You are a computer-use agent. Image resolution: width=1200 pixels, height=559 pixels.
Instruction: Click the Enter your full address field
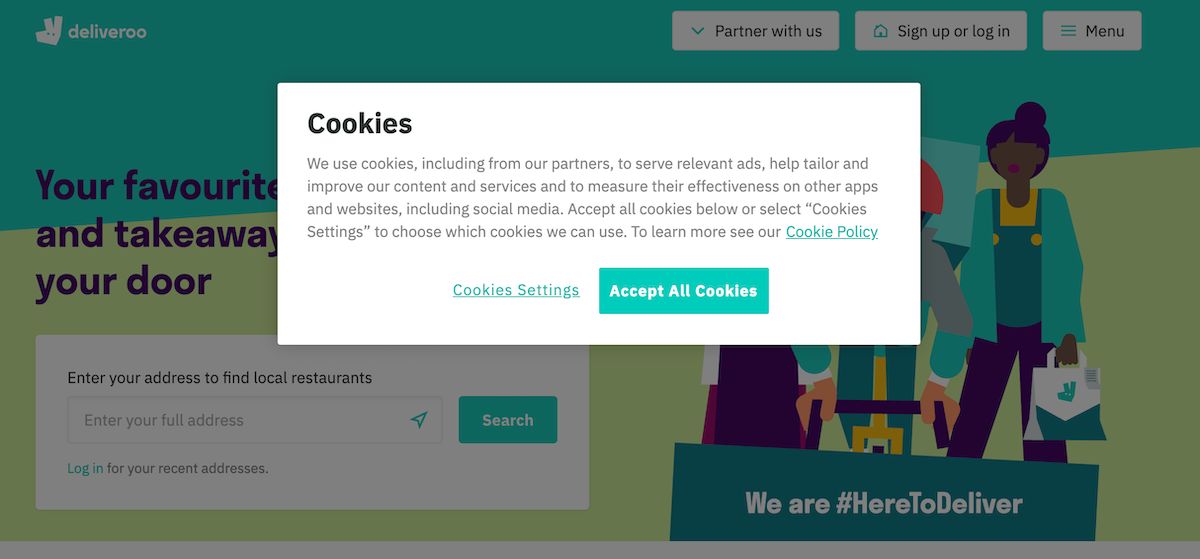pyautogui.click(x=255, y=420)
